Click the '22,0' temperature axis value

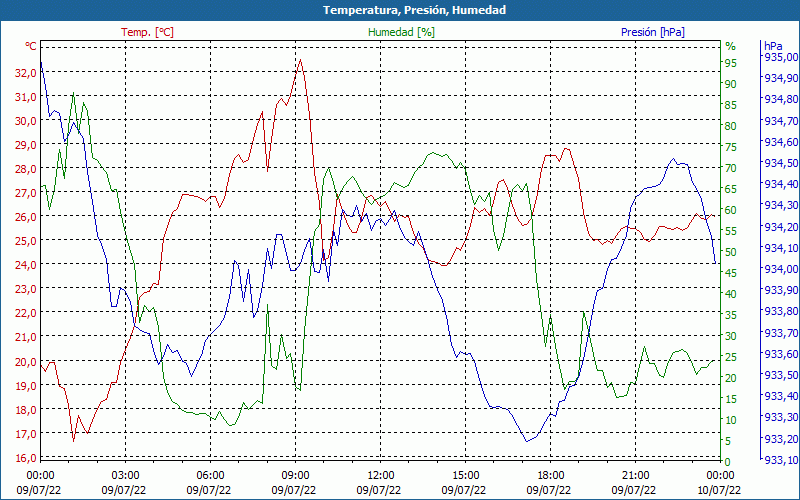click(26, 313)
